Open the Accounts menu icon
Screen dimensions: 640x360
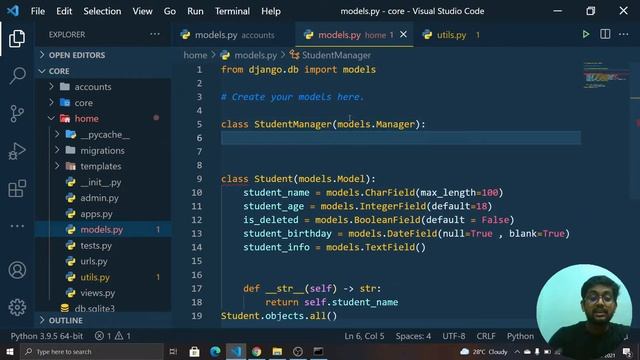pos(17,270)
